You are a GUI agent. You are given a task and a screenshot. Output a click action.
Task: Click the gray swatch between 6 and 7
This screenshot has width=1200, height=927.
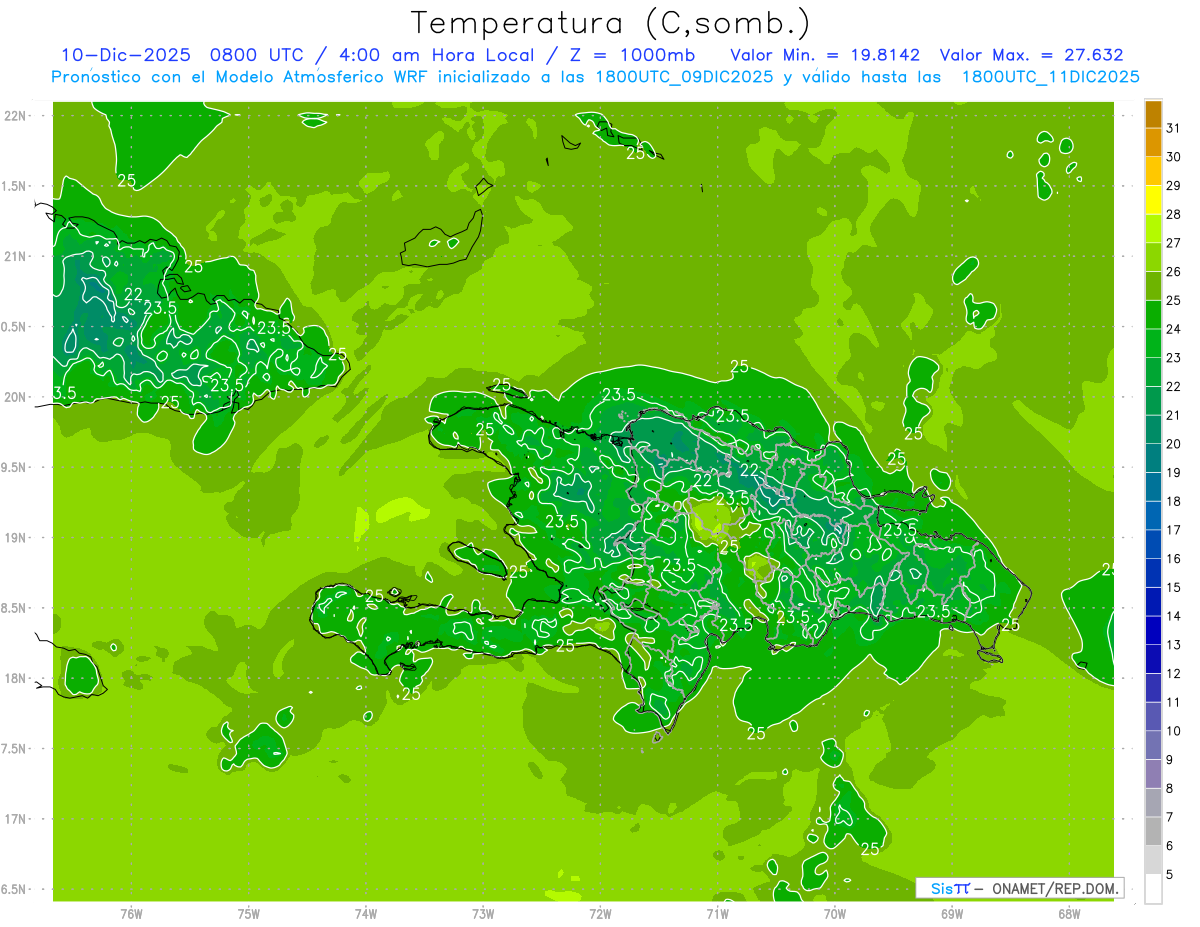click(x=1153, y=831)
